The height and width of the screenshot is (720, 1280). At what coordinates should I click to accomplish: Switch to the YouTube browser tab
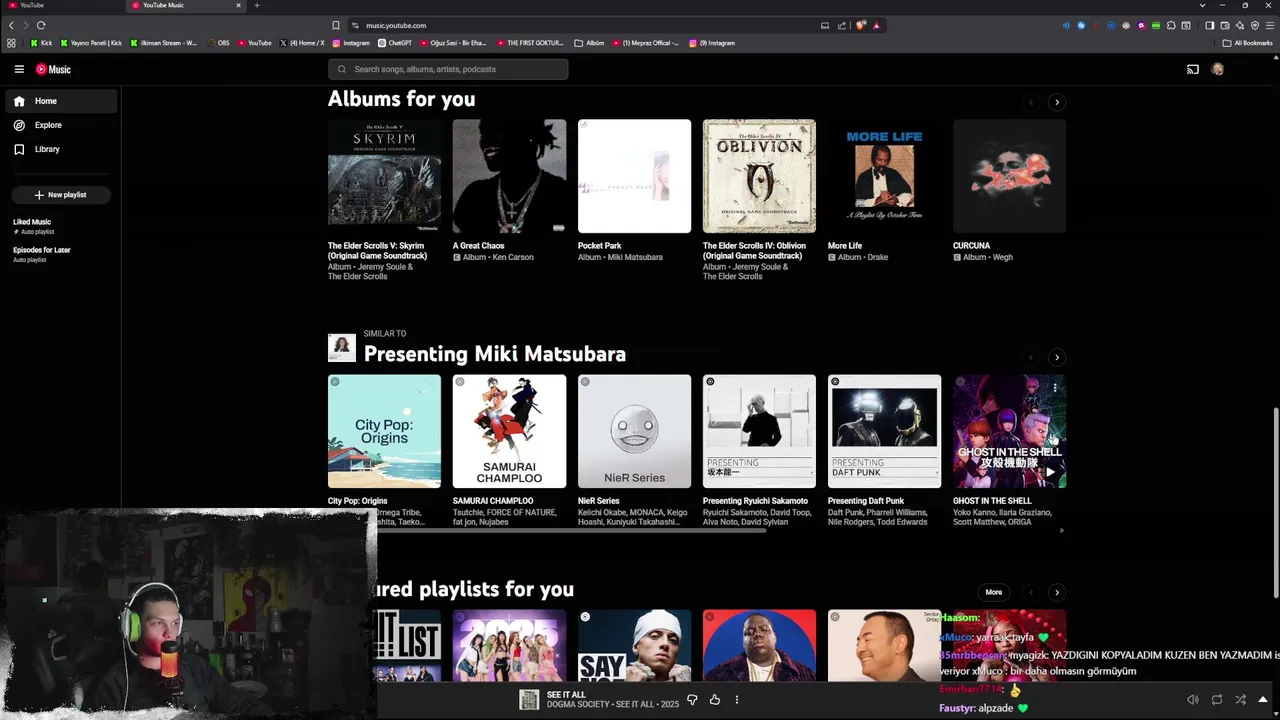60,5
